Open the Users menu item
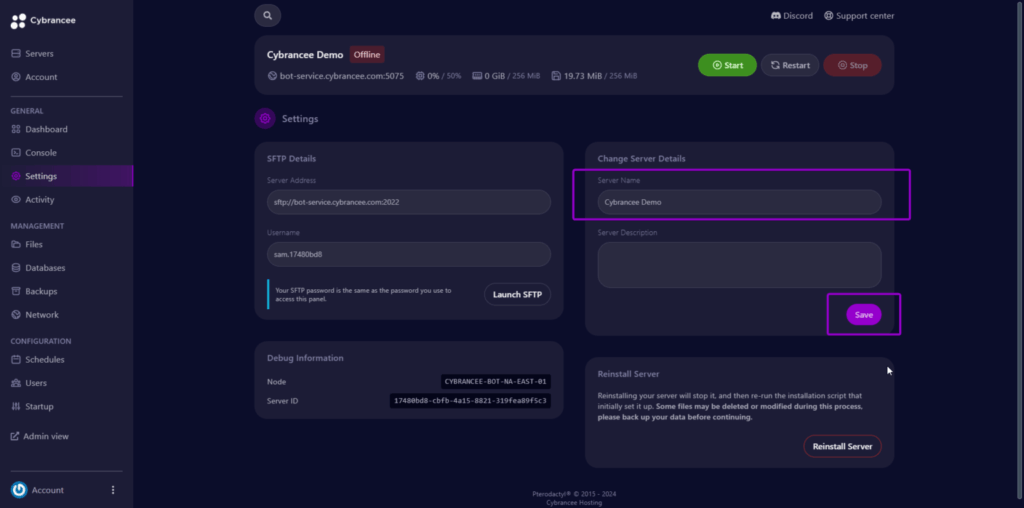Viewport: 1024px width, 508px height. 36,383
